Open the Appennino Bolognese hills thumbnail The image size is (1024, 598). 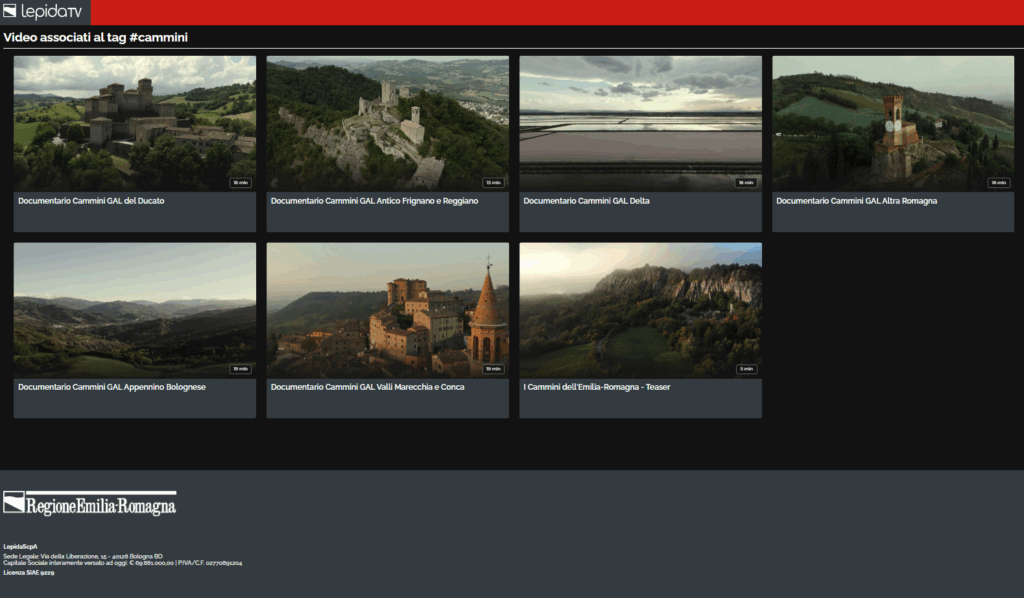coord(134,309)
